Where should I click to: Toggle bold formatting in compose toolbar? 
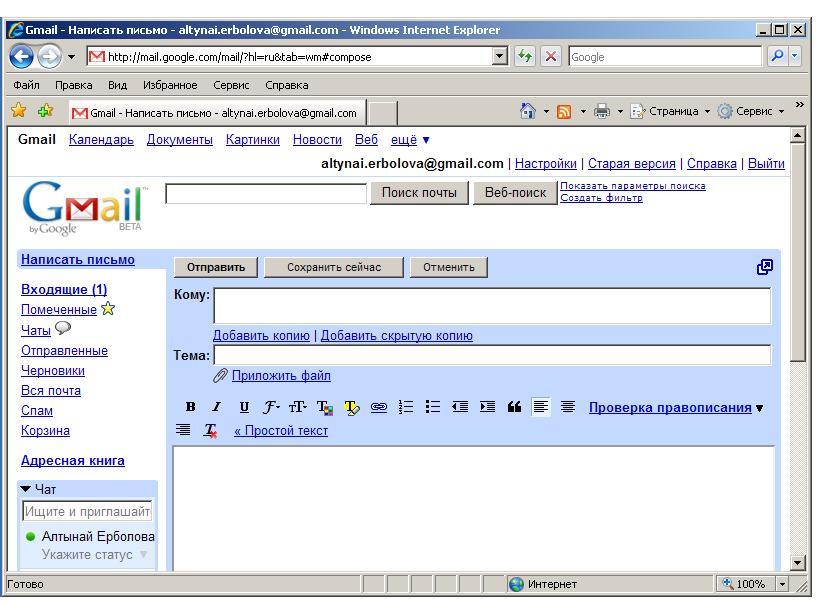[190, 407]
